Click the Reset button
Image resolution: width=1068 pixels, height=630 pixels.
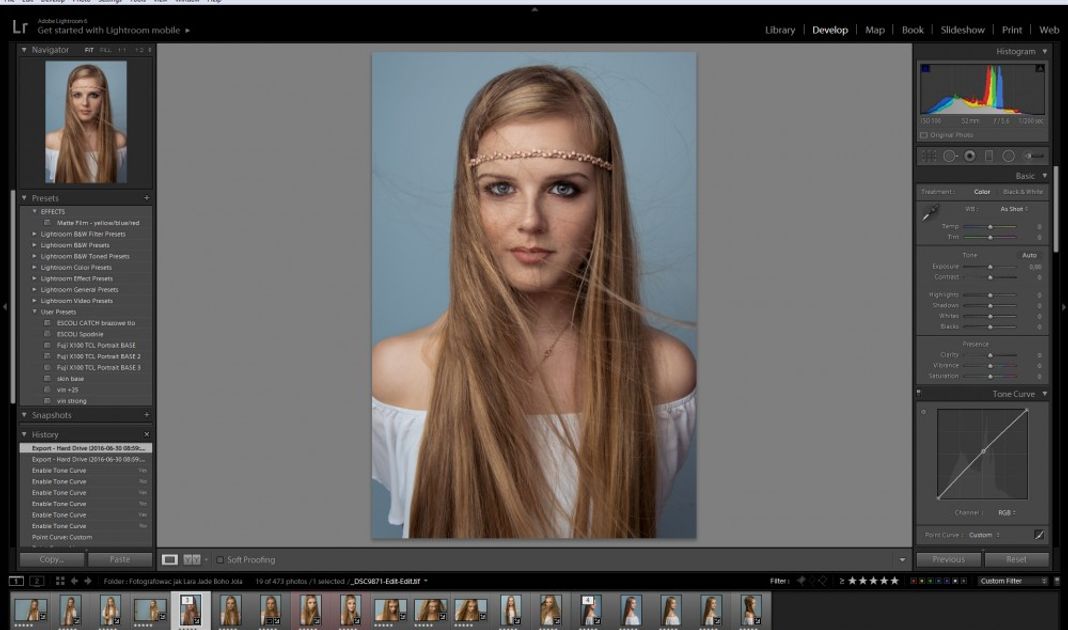coord(1016,560)
